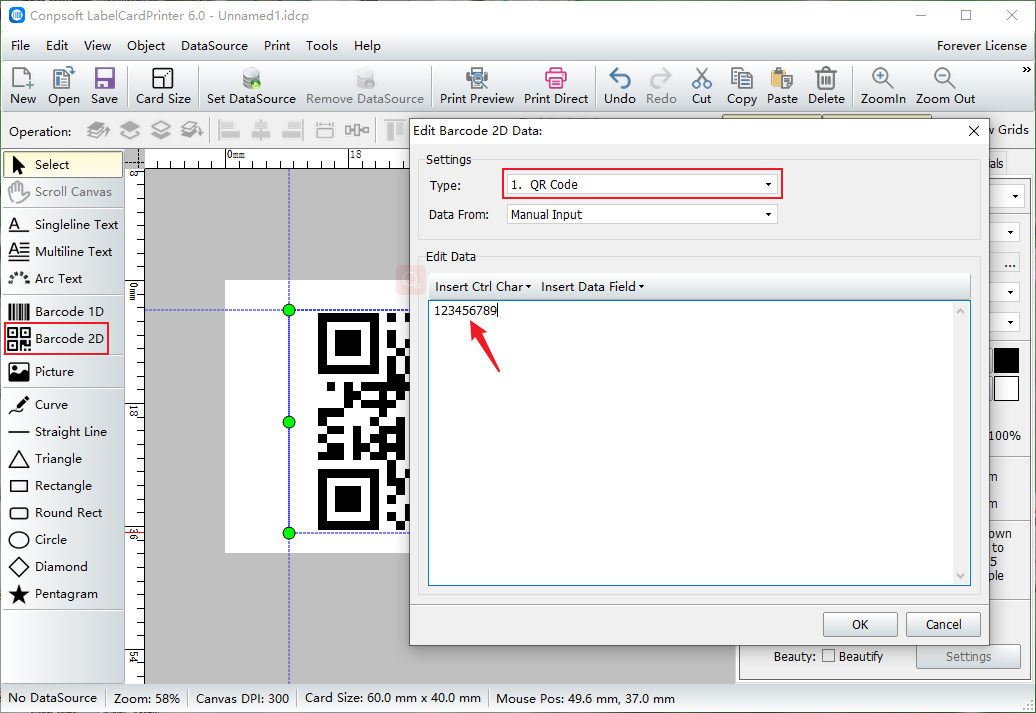Click the ZoomIn magnifier icon
Viewport: 1036px width, 713px height.
pyautogui.click(x=883, y=86)
